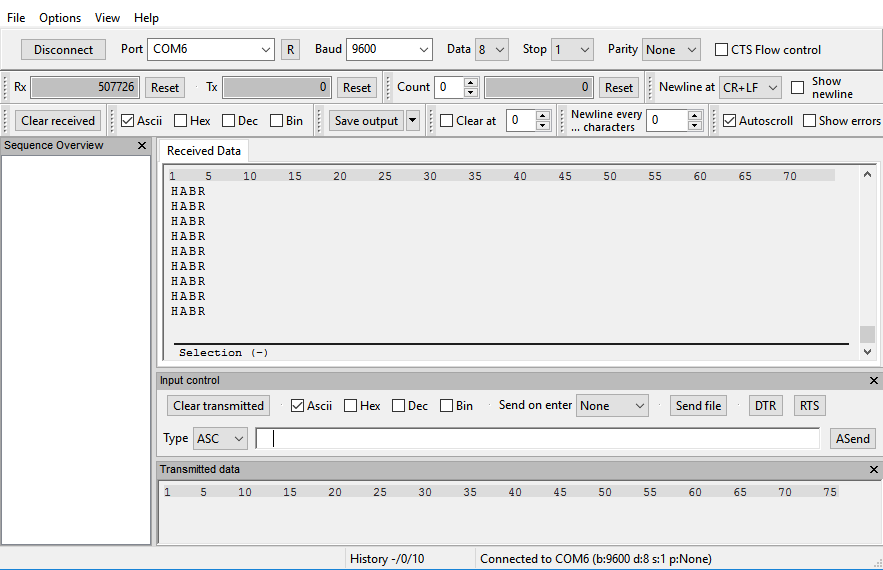Open the View menu
Viewport: 883px width, 570px height.
107,17
